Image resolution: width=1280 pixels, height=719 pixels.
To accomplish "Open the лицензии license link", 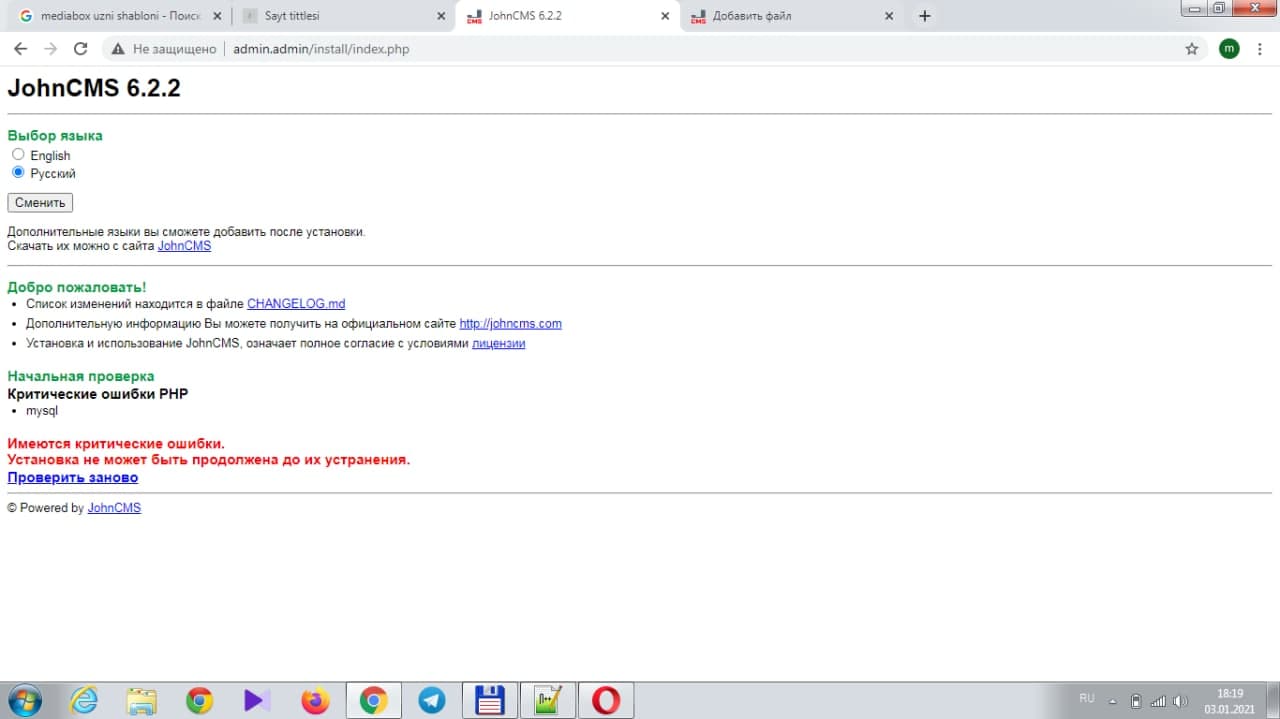I will point(498,344).
